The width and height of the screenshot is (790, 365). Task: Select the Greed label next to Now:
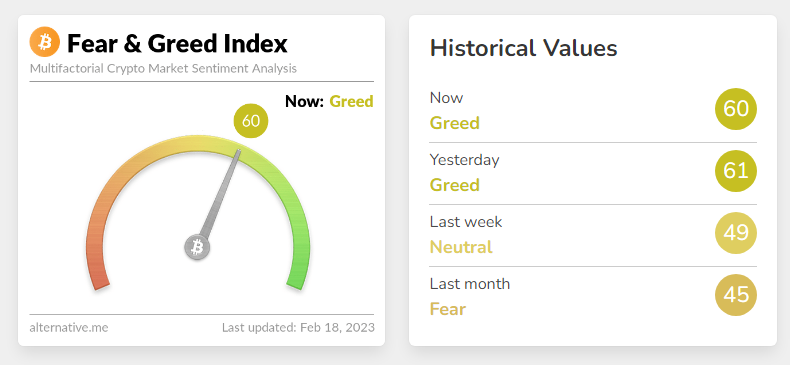click(351, 101)
